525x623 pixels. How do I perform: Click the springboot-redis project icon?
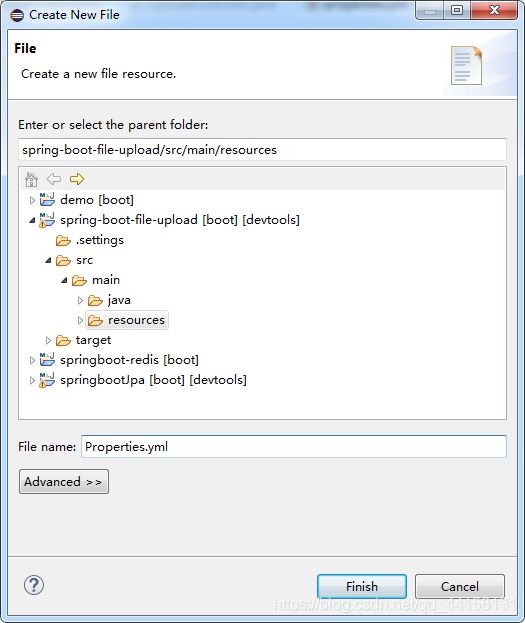click(47, 360)
